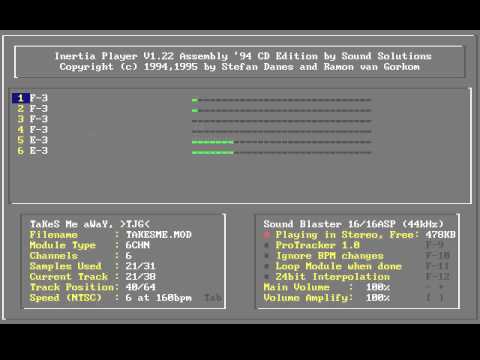
Task: Click the Current Track value 21/38
Action: pyautogui.click(x=140, y=277)
